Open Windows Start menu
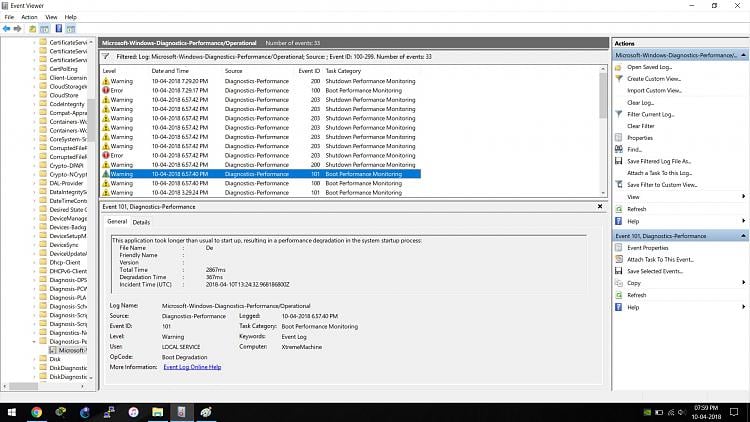 11,412
